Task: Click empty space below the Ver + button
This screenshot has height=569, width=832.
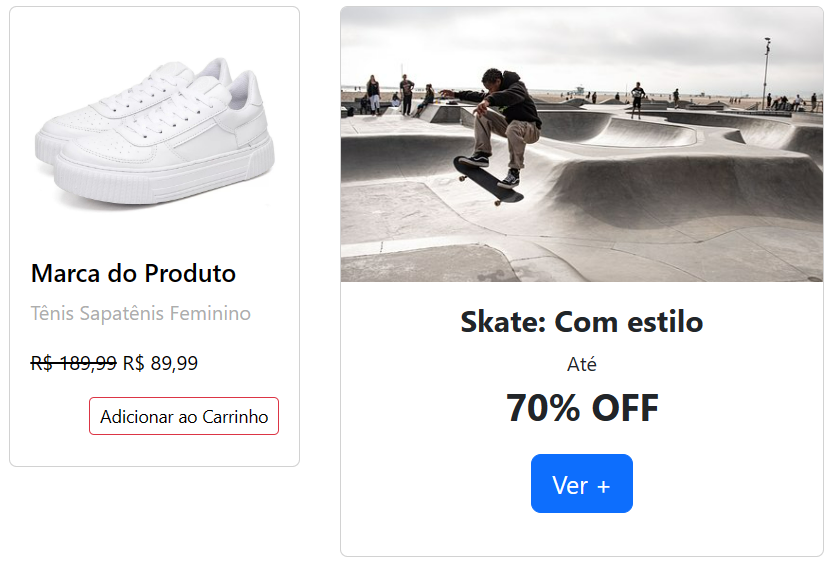Action: point(581,535)
